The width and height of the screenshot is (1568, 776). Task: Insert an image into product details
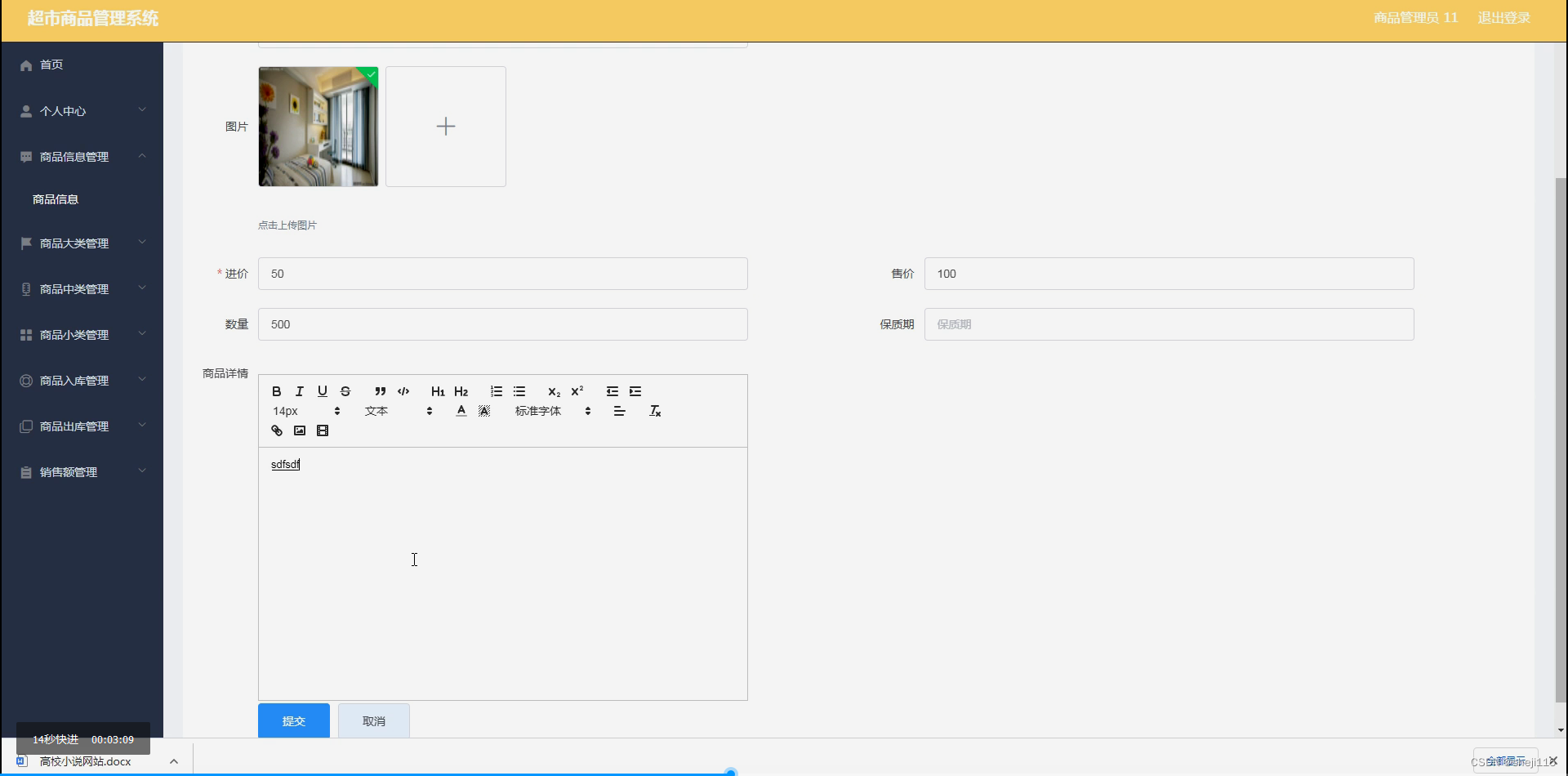click(300, 430)
